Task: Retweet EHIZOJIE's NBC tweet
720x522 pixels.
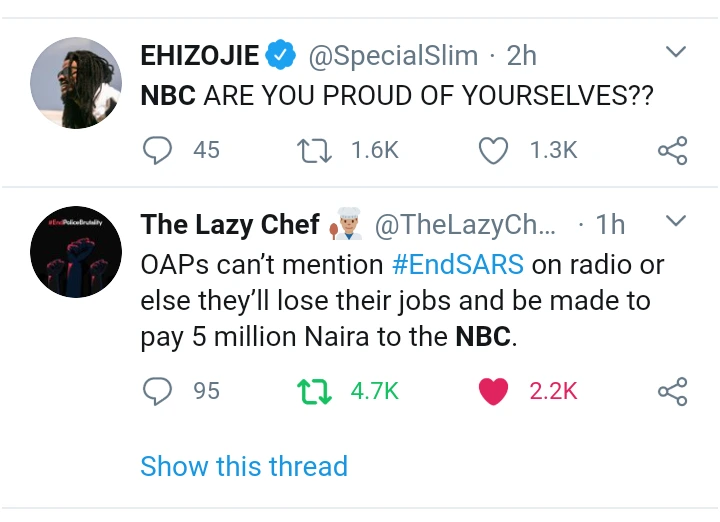Action: tap(316, 150)
